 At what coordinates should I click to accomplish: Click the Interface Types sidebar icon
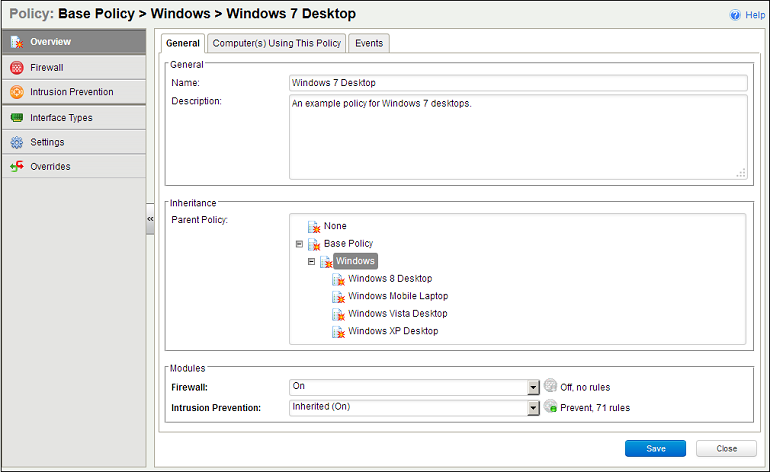pos(17,118)
